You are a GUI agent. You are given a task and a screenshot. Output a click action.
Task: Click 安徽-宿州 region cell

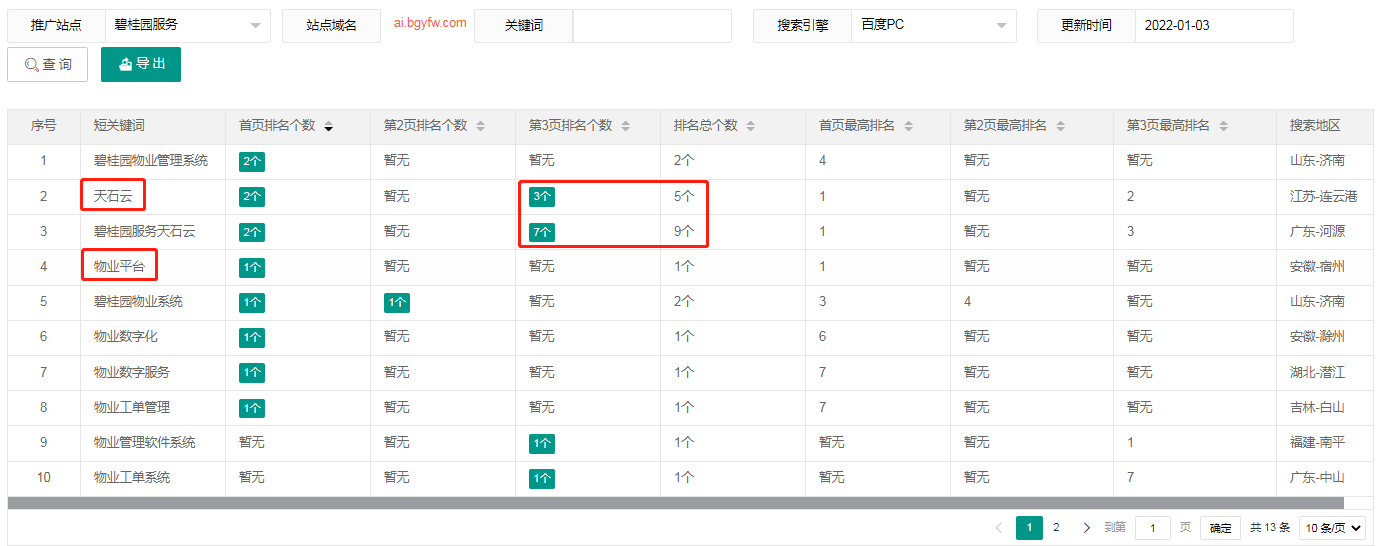click(1317, 266)
